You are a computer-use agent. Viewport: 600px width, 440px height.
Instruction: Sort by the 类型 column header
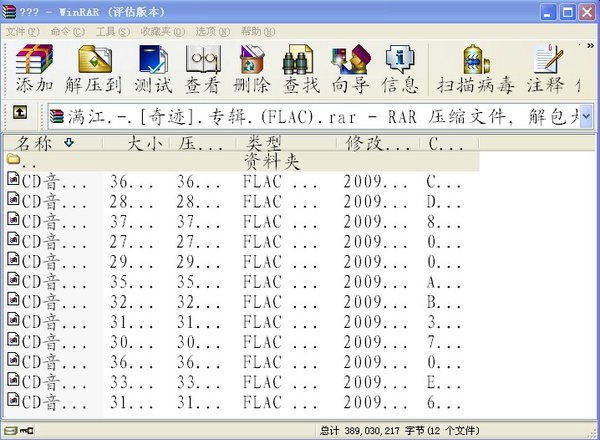point(286,143)
